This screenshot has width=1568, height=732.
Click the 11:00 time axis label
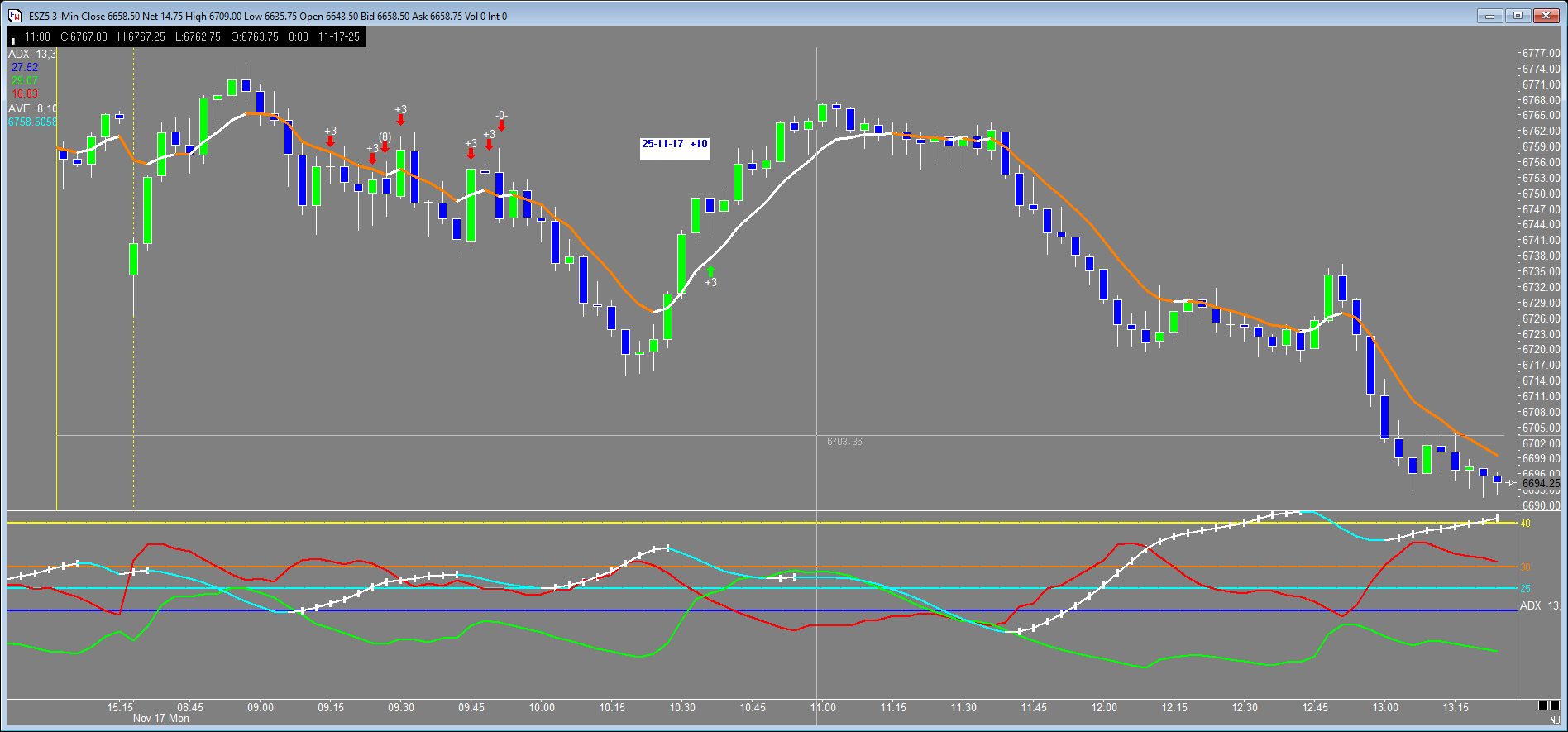pyautogui.click(x=823, y=708)
